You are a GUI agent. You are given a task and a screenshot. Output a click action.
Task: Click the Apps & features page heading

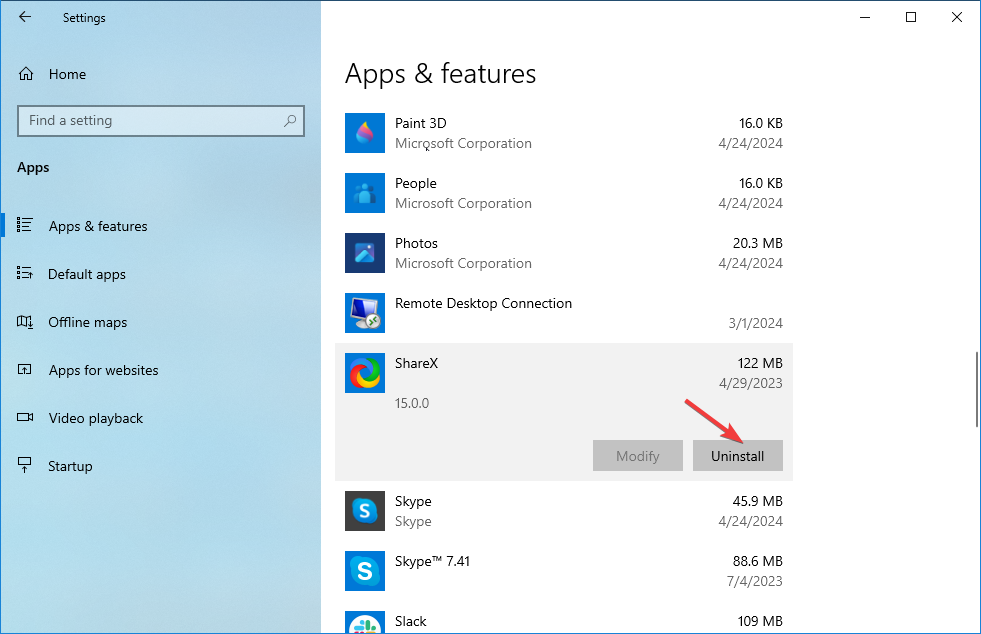[x=440, y=74]
